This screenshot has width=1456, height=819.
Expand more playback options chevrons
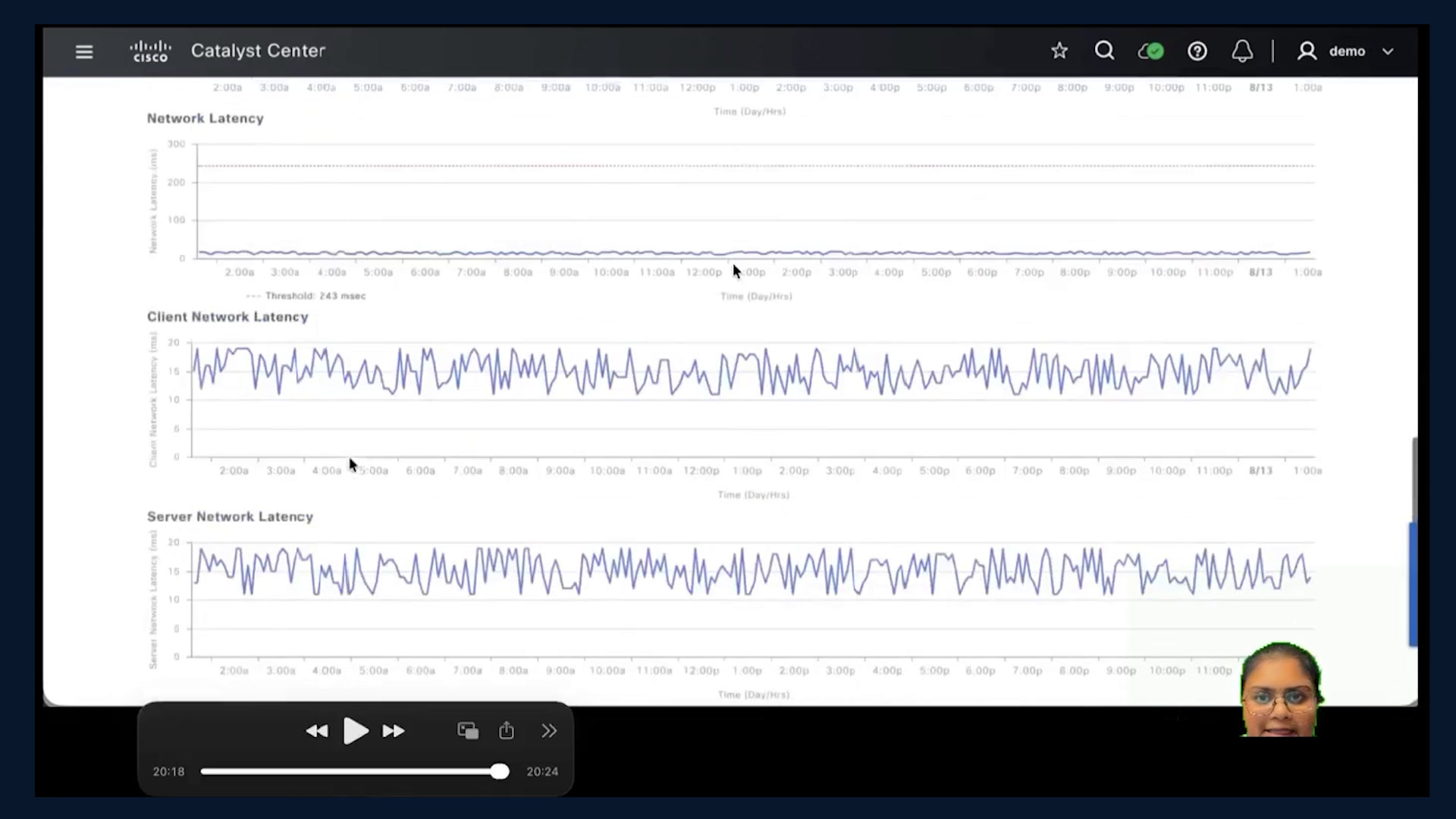(549, 730)
